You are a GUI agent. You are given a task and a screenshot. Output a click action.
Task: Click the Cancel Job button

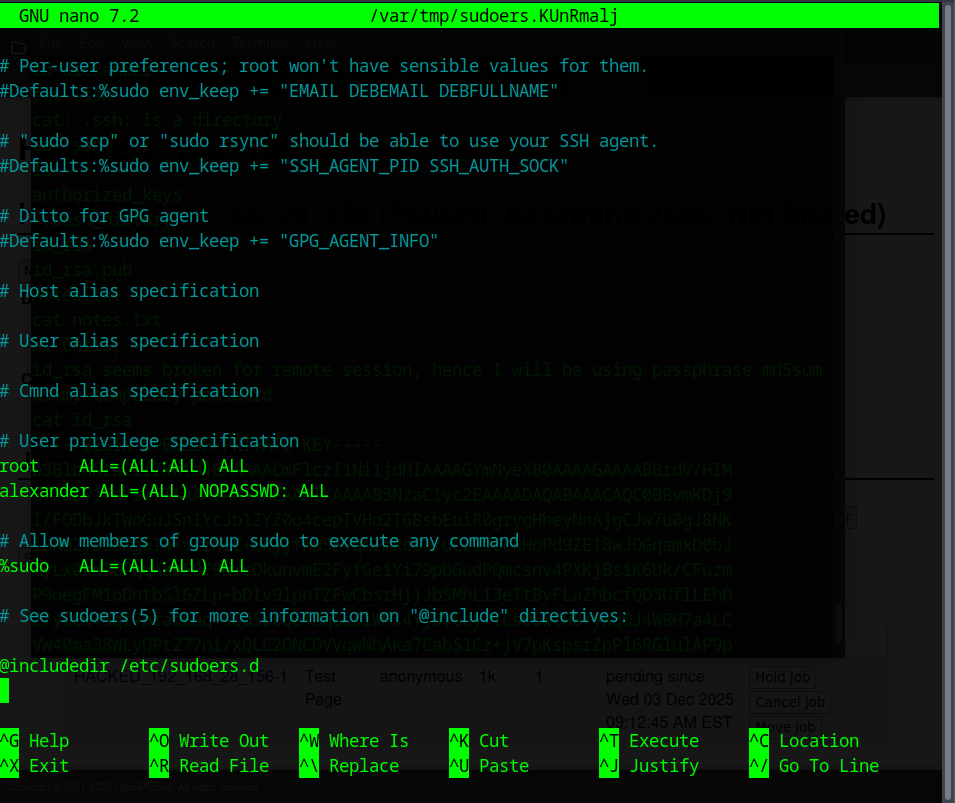coord(790,702)
